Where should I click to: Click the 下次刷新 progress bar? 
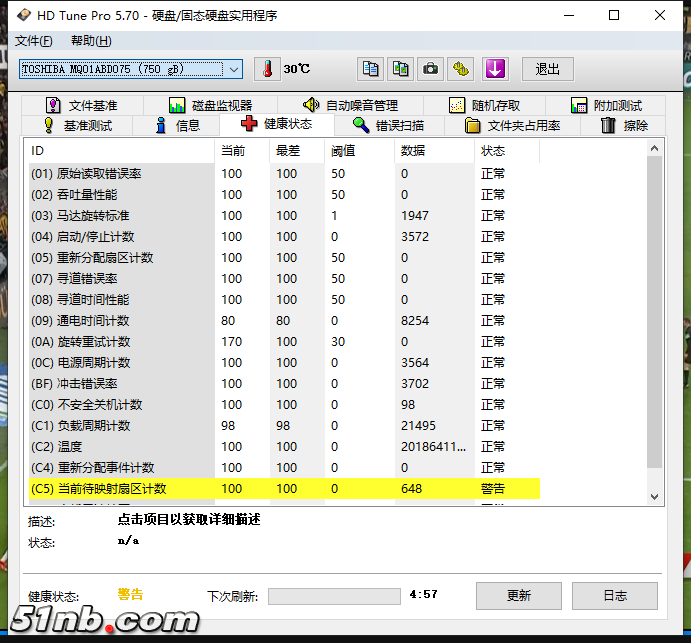coord(334,596)
